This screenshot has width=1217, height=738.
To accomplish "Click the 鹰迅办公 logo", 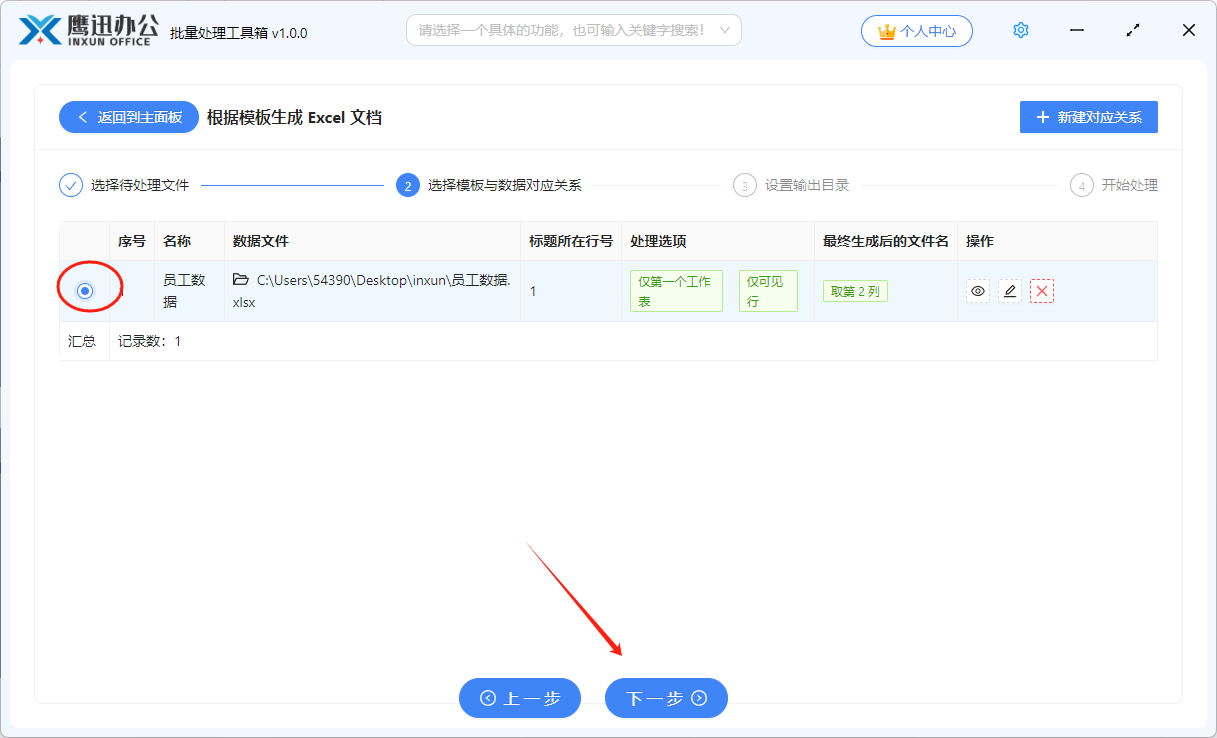I will coord(88,30).
